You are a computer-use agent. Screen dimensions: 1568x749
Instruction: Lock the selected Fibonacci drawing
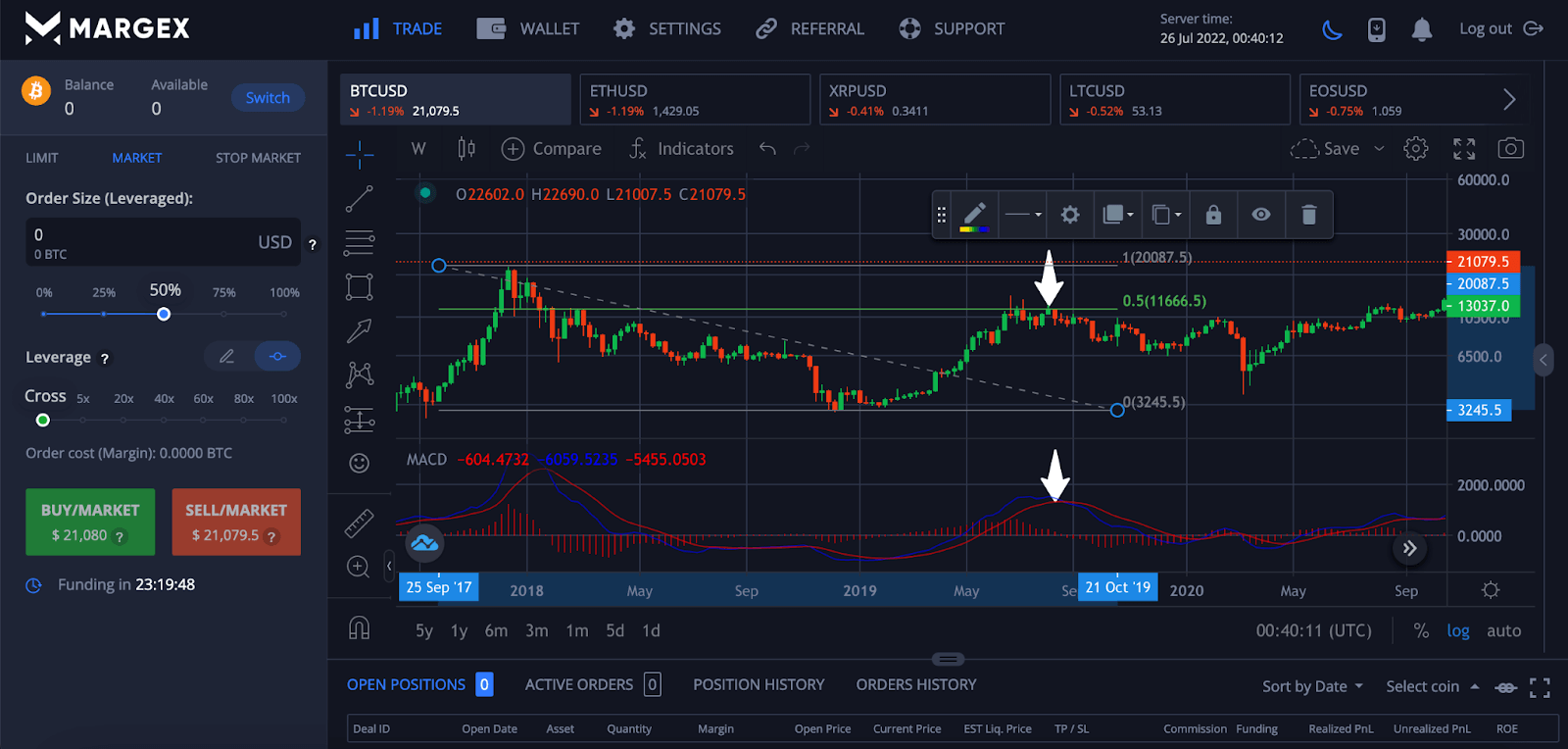pos(1213,215)
